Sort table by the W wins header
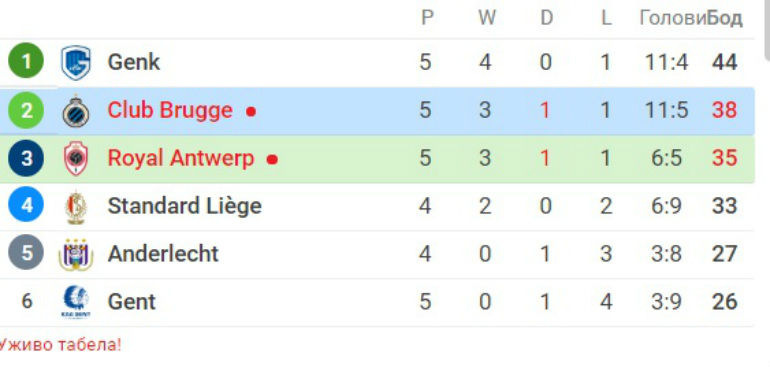 click(487, 19)
